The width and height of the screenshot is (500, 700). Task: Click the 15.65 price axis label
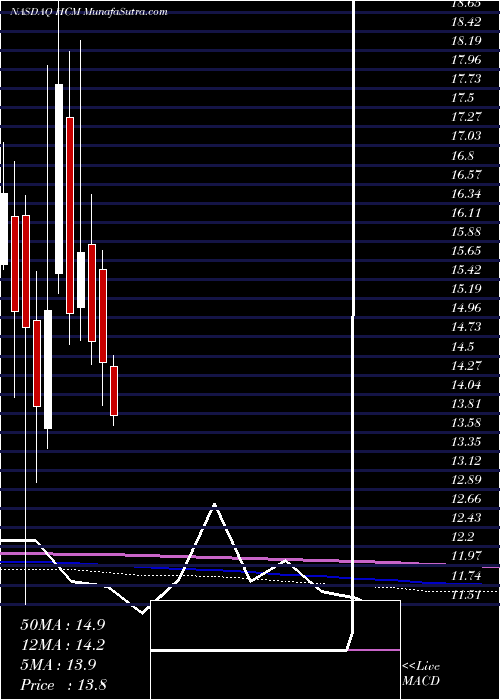[466, 250]
